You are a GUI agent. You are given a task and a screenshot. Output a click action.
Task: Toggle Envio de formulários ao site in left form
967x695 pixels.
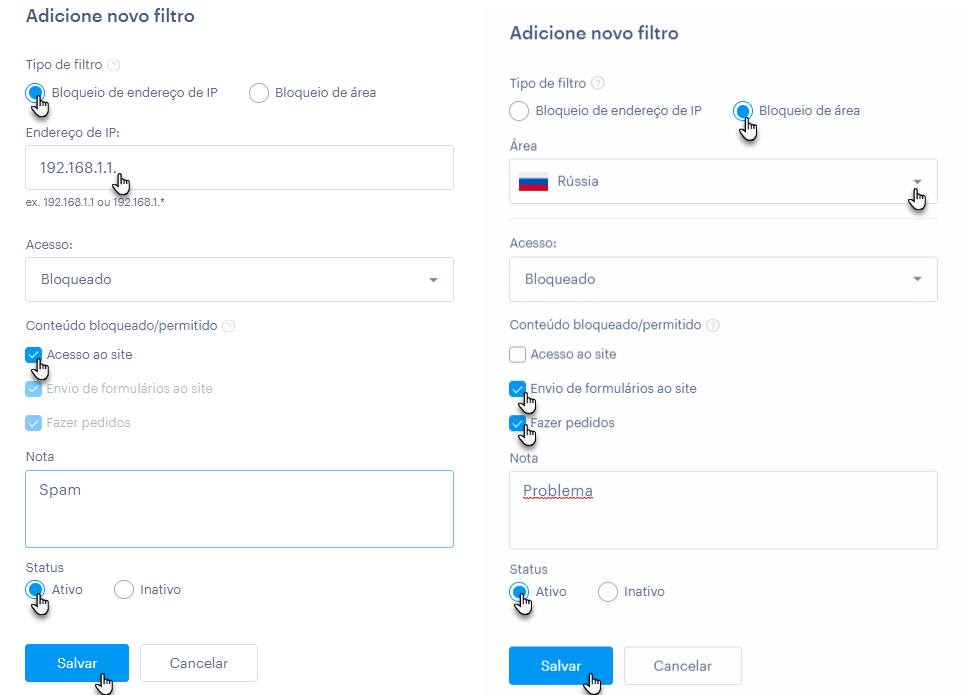point(33,389)
